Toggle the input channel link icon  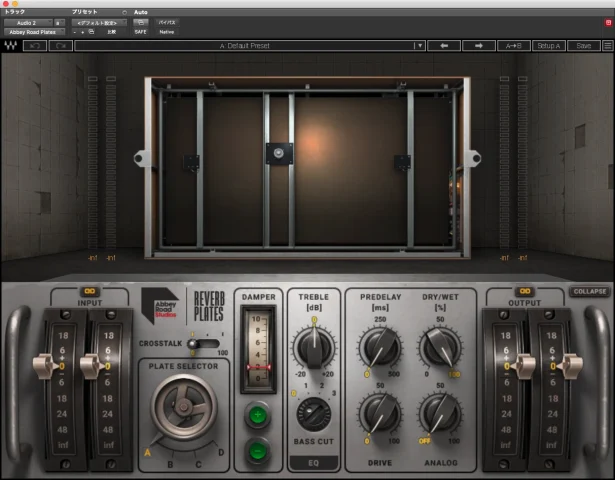pos(90,291)
